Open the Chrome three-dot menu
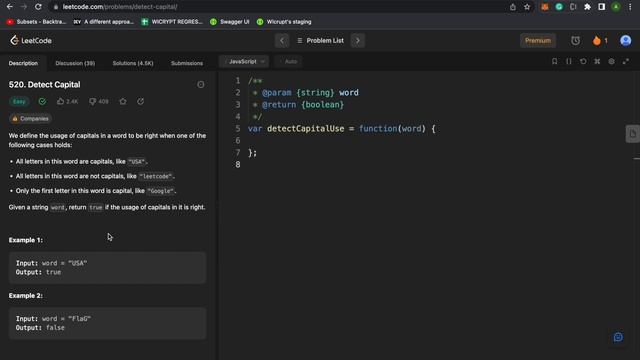 pos(630,7)
